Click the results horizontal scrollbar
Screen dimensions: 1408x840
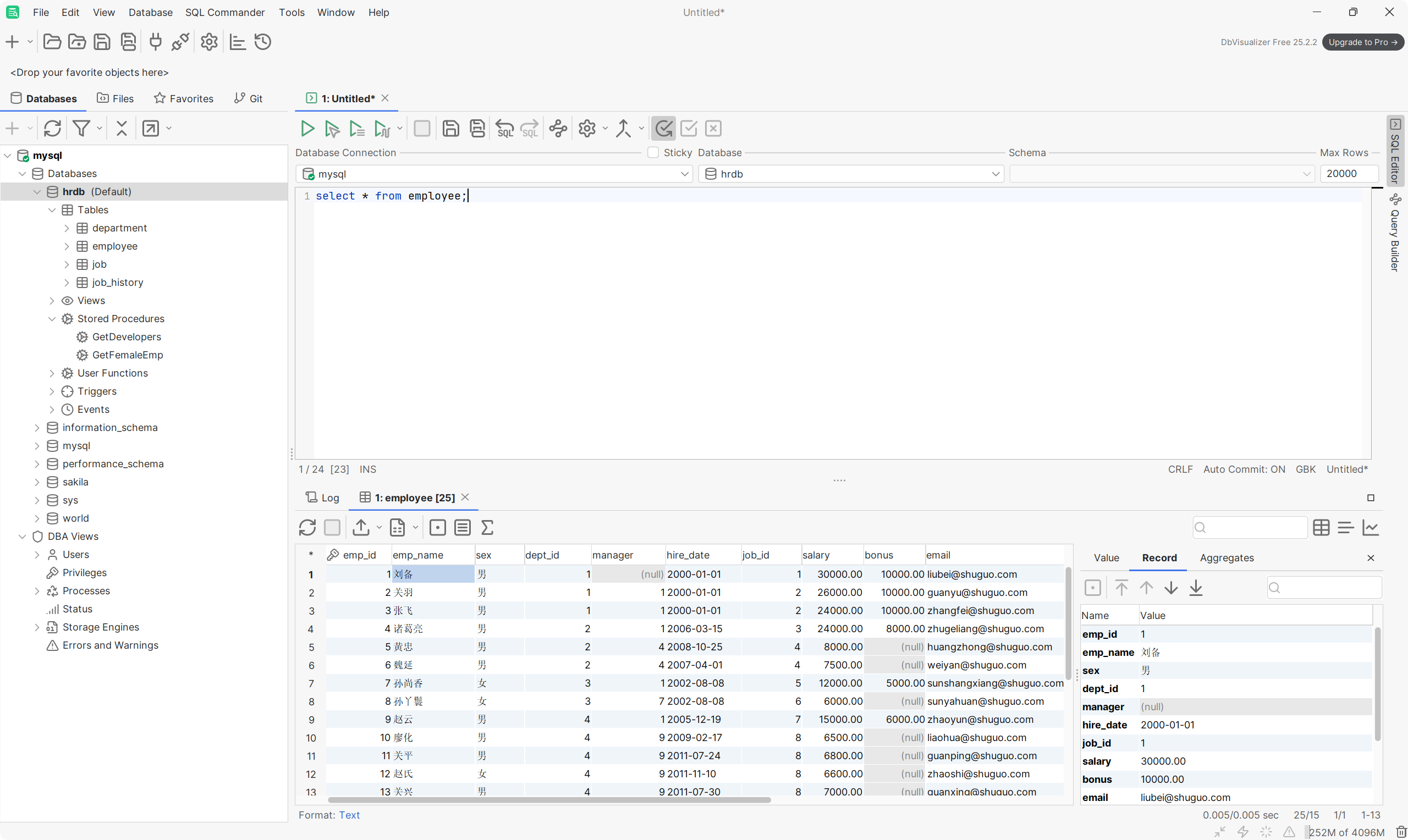click(x=549, y=800)
